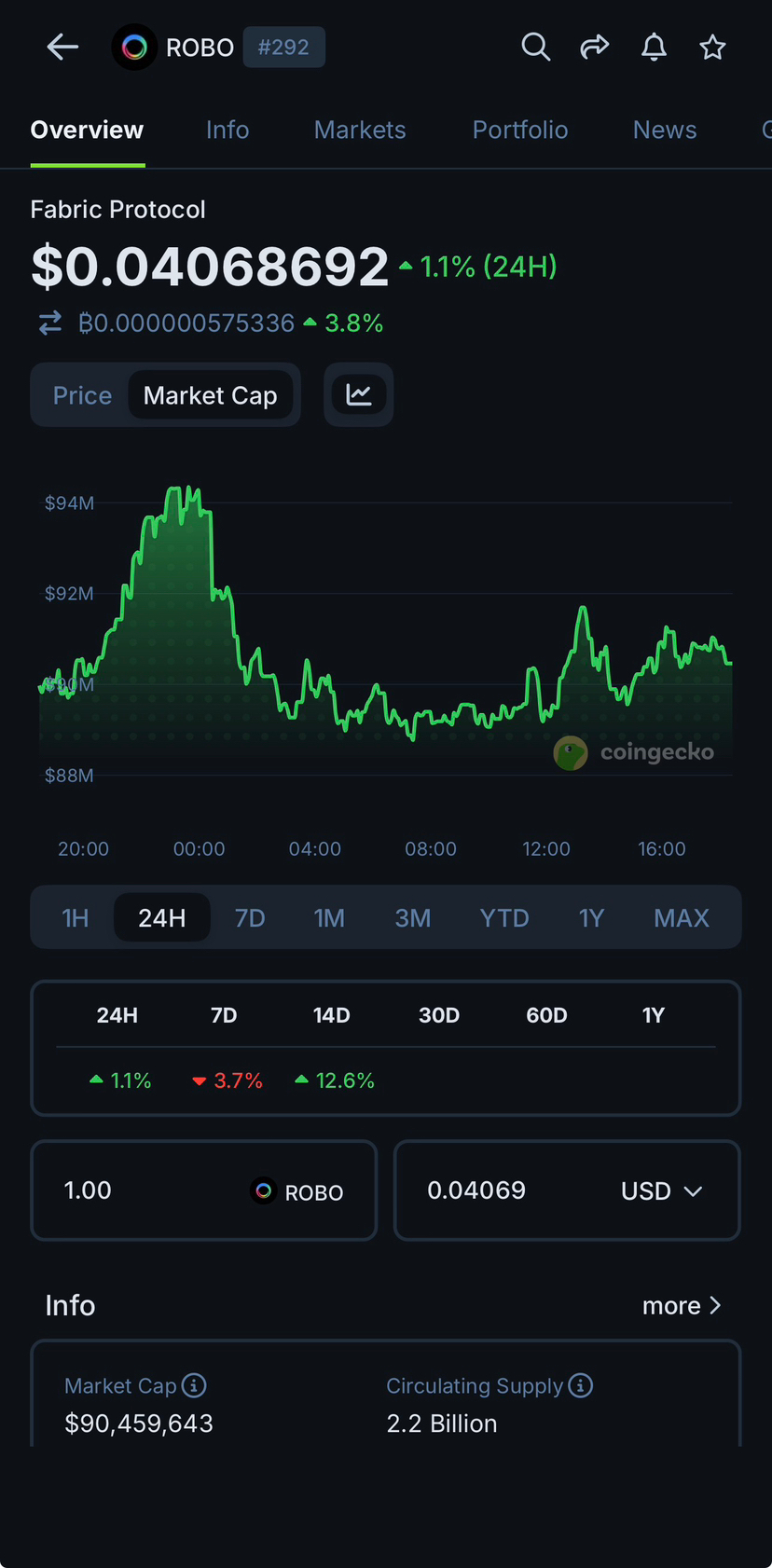Tap the Fabric Protocol name label
Image resolution: width=772 pixels, height=1568 pixels.
(x=117, y=209)
